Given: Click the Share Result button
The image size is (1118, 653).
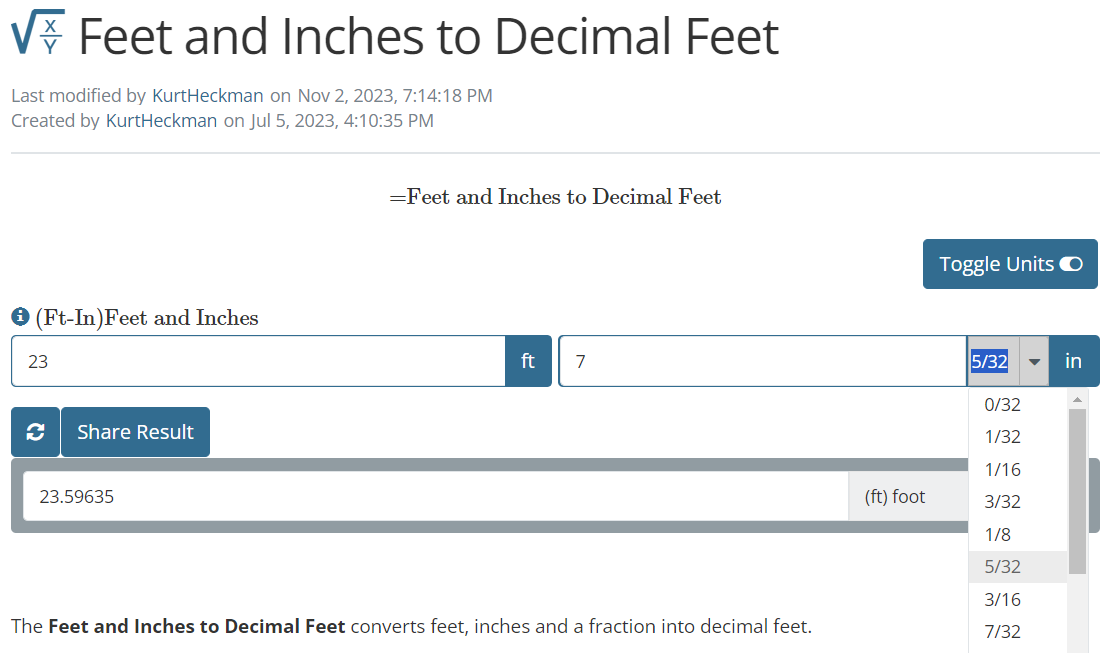Looking at the screenshot, I should (x=135, y=432).
